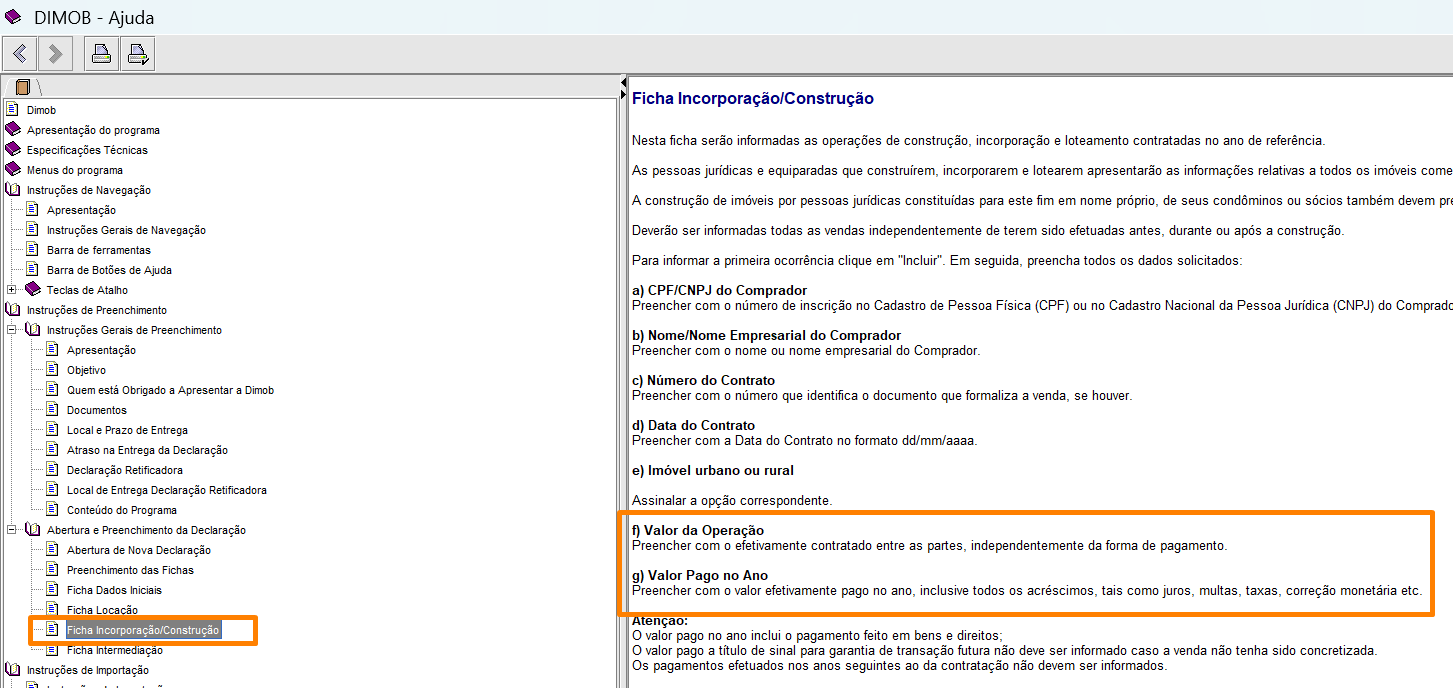Screen dimensions: 1453x688
Task: Click the heading e) Imóvel urbano ou rural
Action: click(x=712, y=470)
